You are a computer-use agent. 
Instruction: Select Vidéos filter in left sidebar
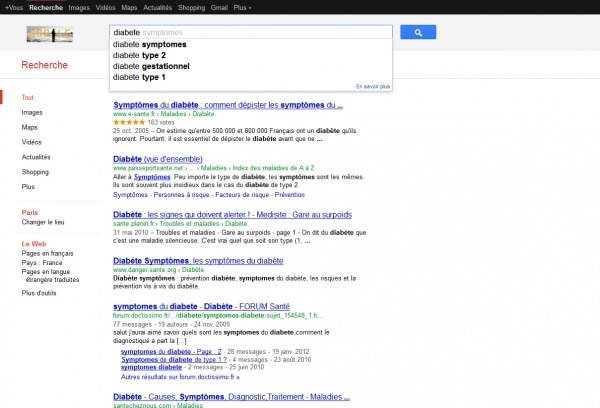[31, 142]
